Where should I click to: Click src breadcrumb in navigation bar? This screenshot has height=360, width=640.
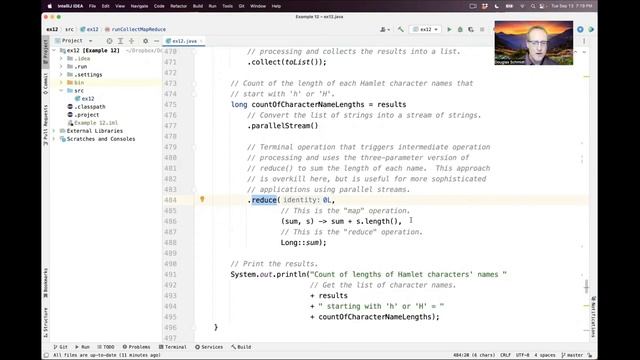pyautogui.click(x=69, y=29)
